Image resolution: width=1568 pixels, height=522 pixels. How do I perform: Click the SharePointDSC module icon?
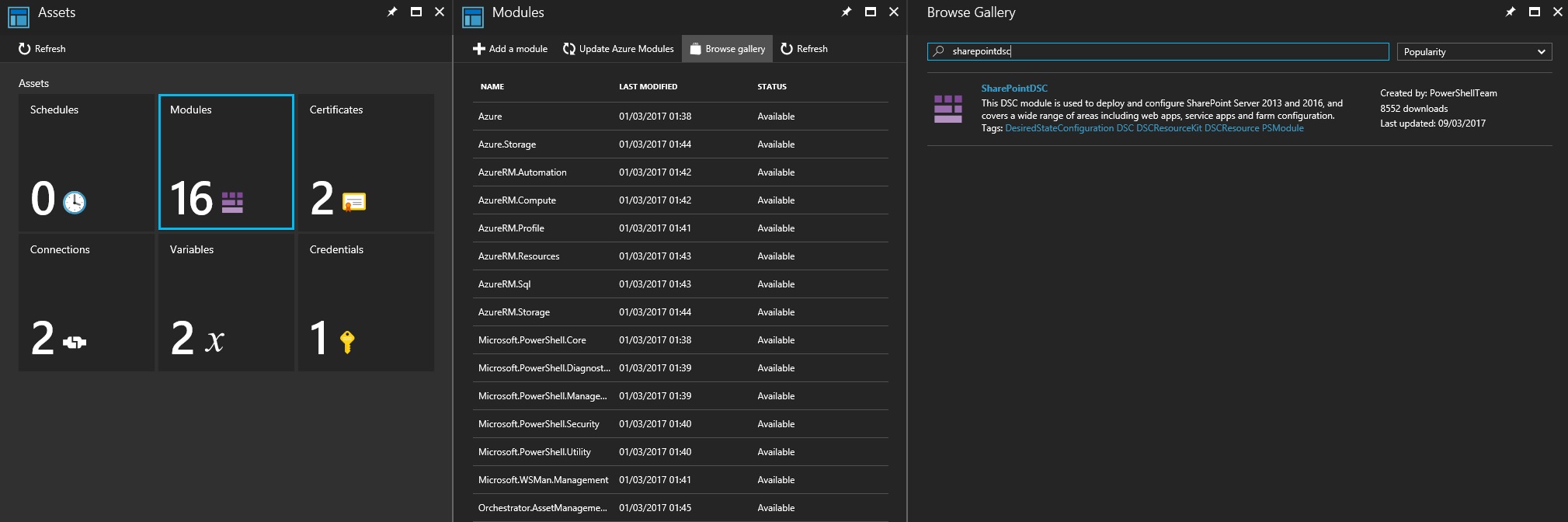[x=948, y=109]
